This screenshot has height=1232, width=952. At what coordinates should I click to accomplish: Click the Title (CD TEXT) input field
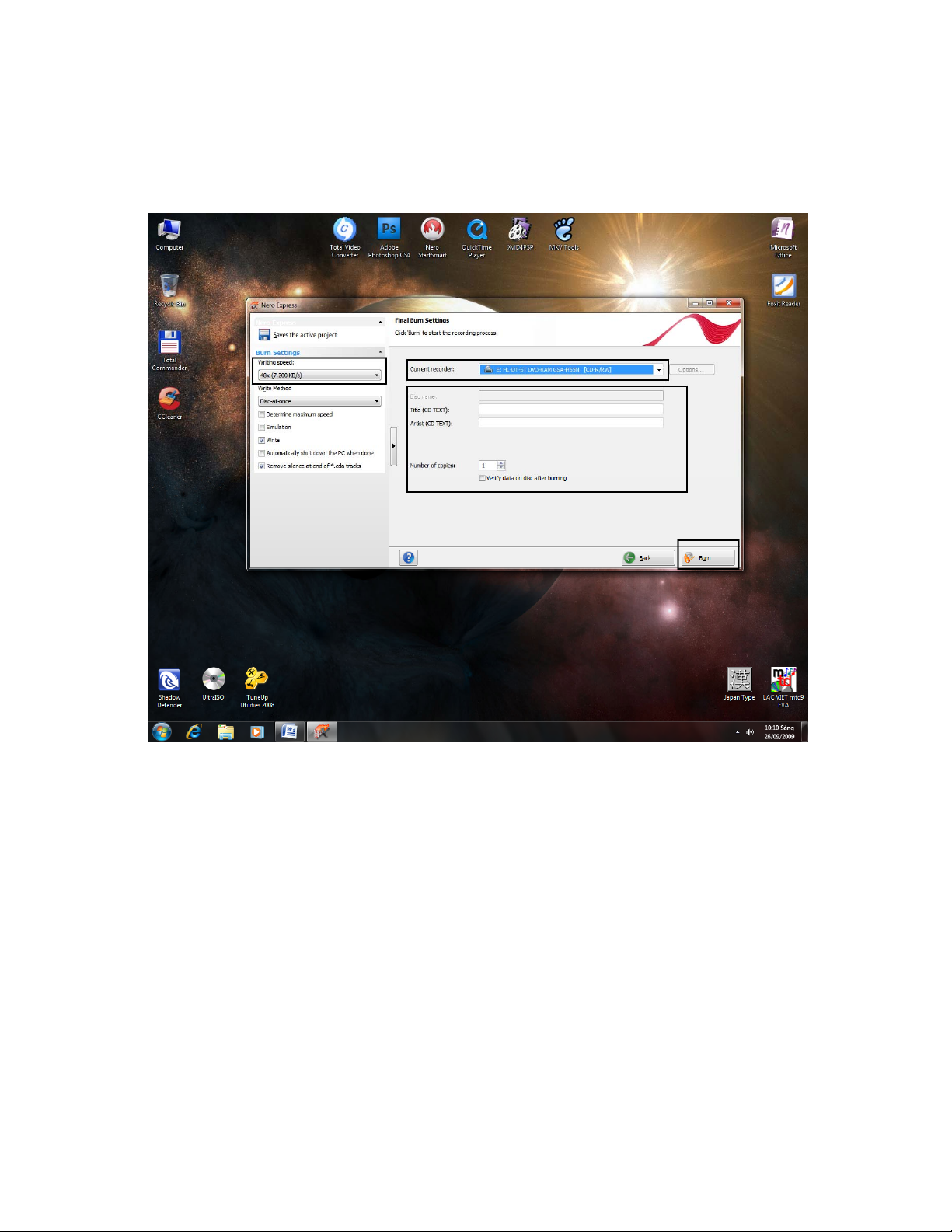[x=570, y=410]
